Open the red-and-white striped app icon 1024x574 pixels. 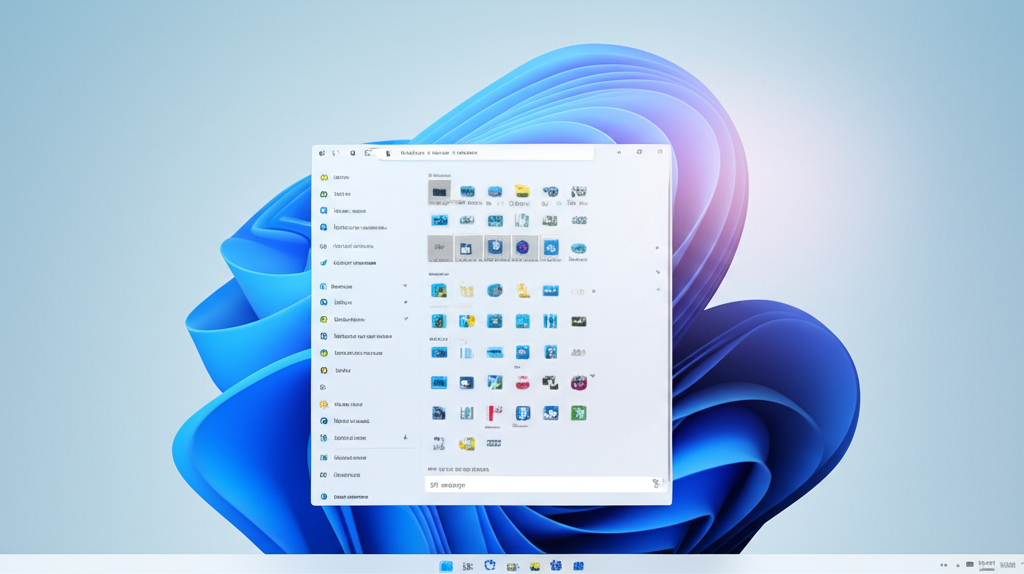tap(494, 413)
